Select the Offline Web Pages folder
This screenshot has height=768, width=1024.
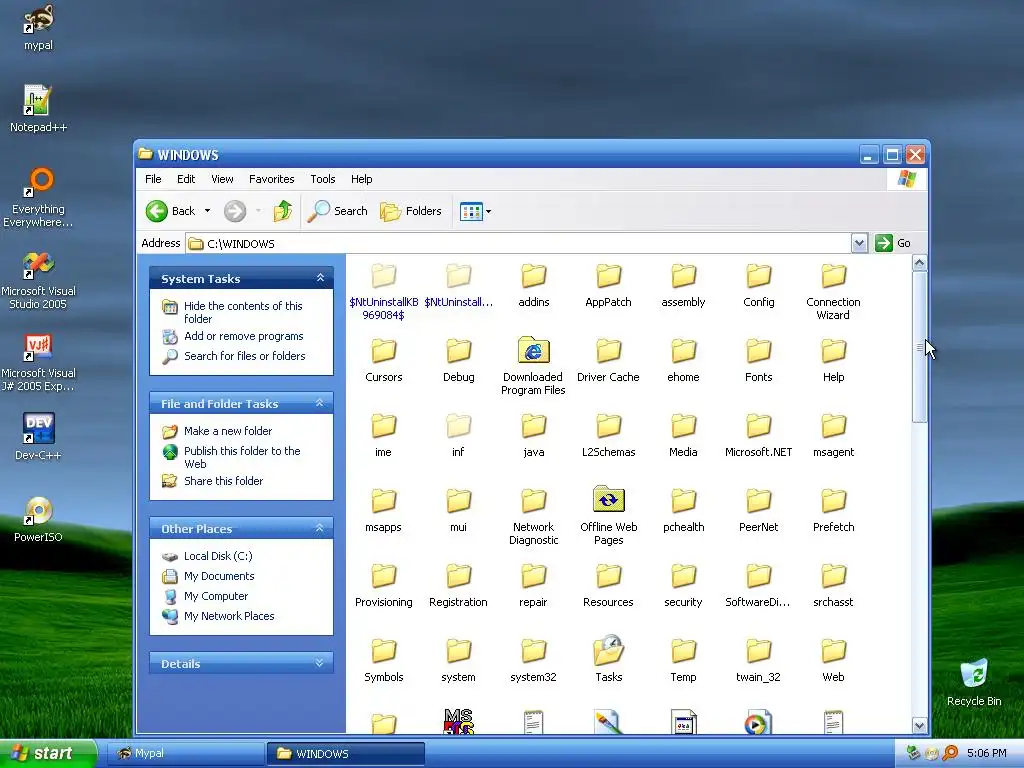click(608, 516)
